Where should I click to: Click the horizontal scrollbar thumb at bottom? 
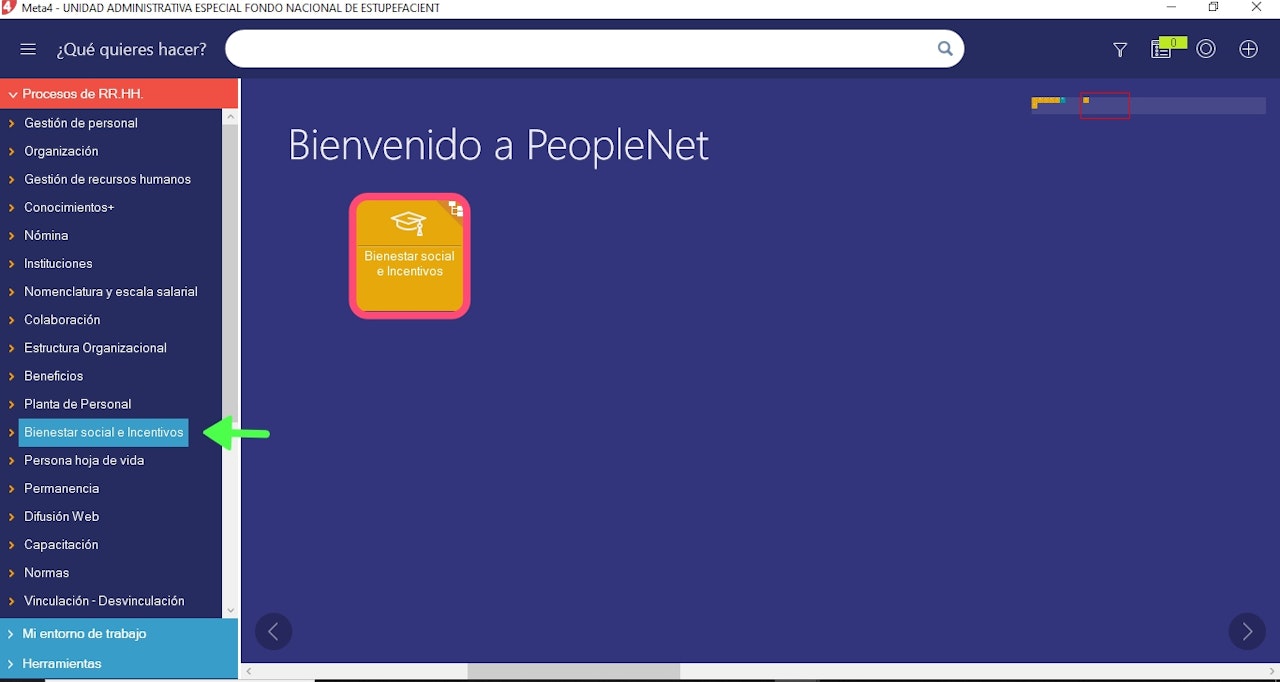[x=574, y=672]
